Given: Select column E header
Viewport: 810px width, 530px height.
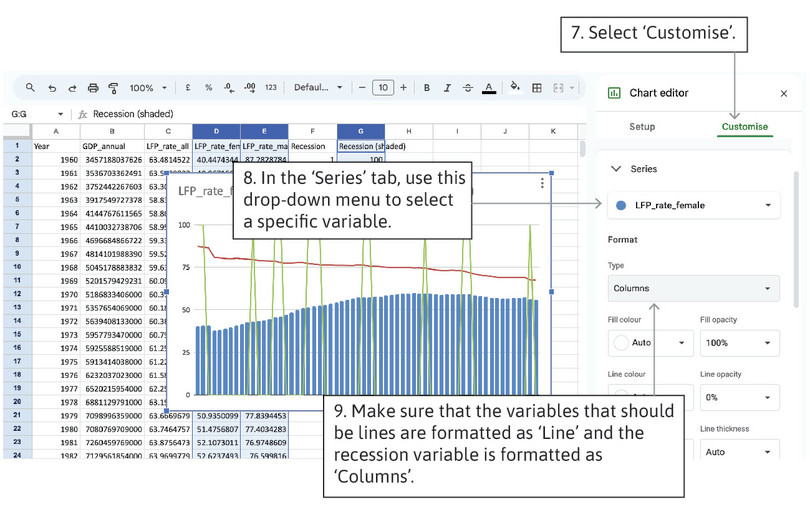Looking at the screenshot, I should click(x=264, y=131).
